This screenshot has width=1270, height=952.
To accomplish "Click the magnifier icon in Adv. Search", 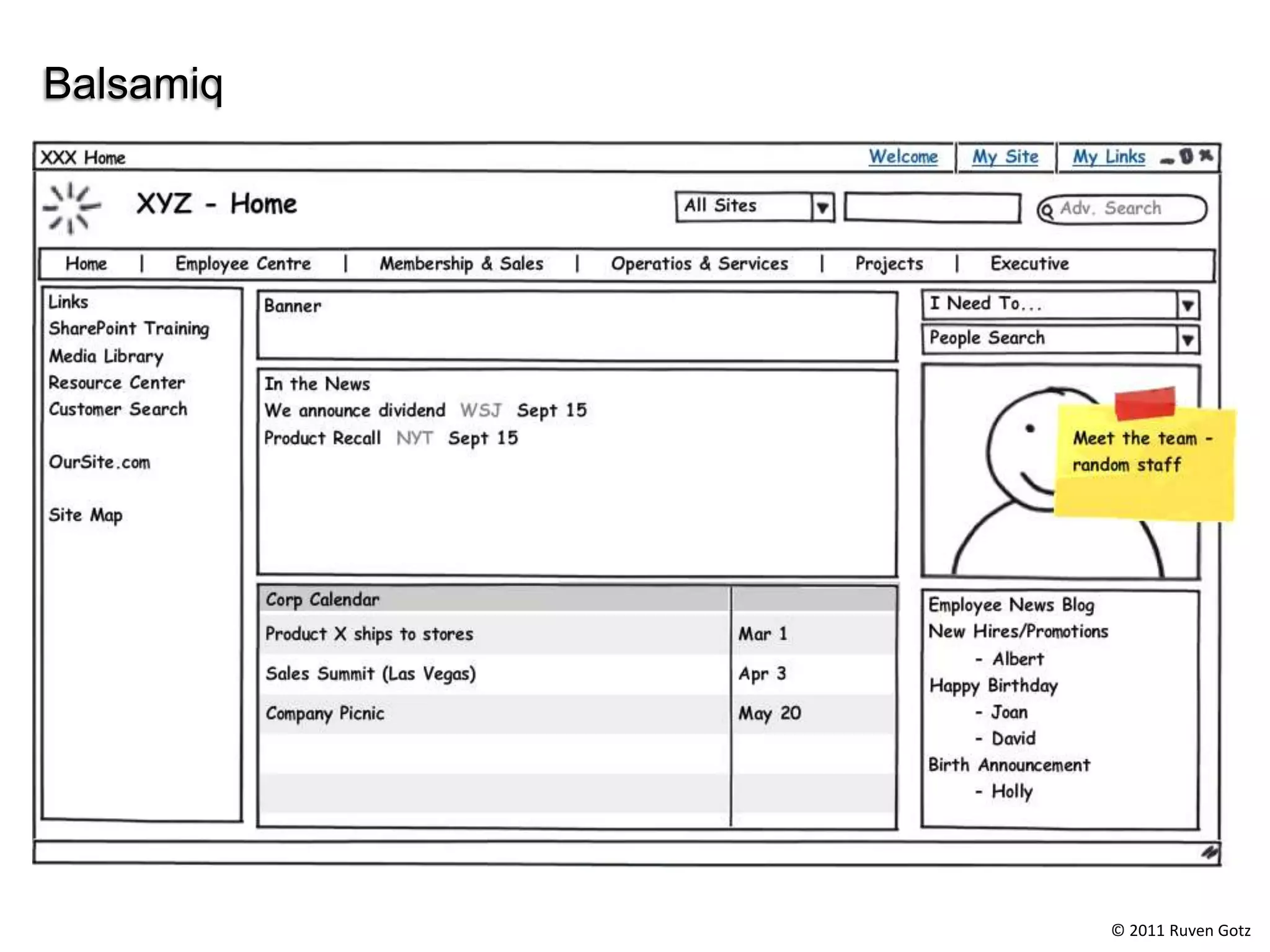I will [1047, 211].
